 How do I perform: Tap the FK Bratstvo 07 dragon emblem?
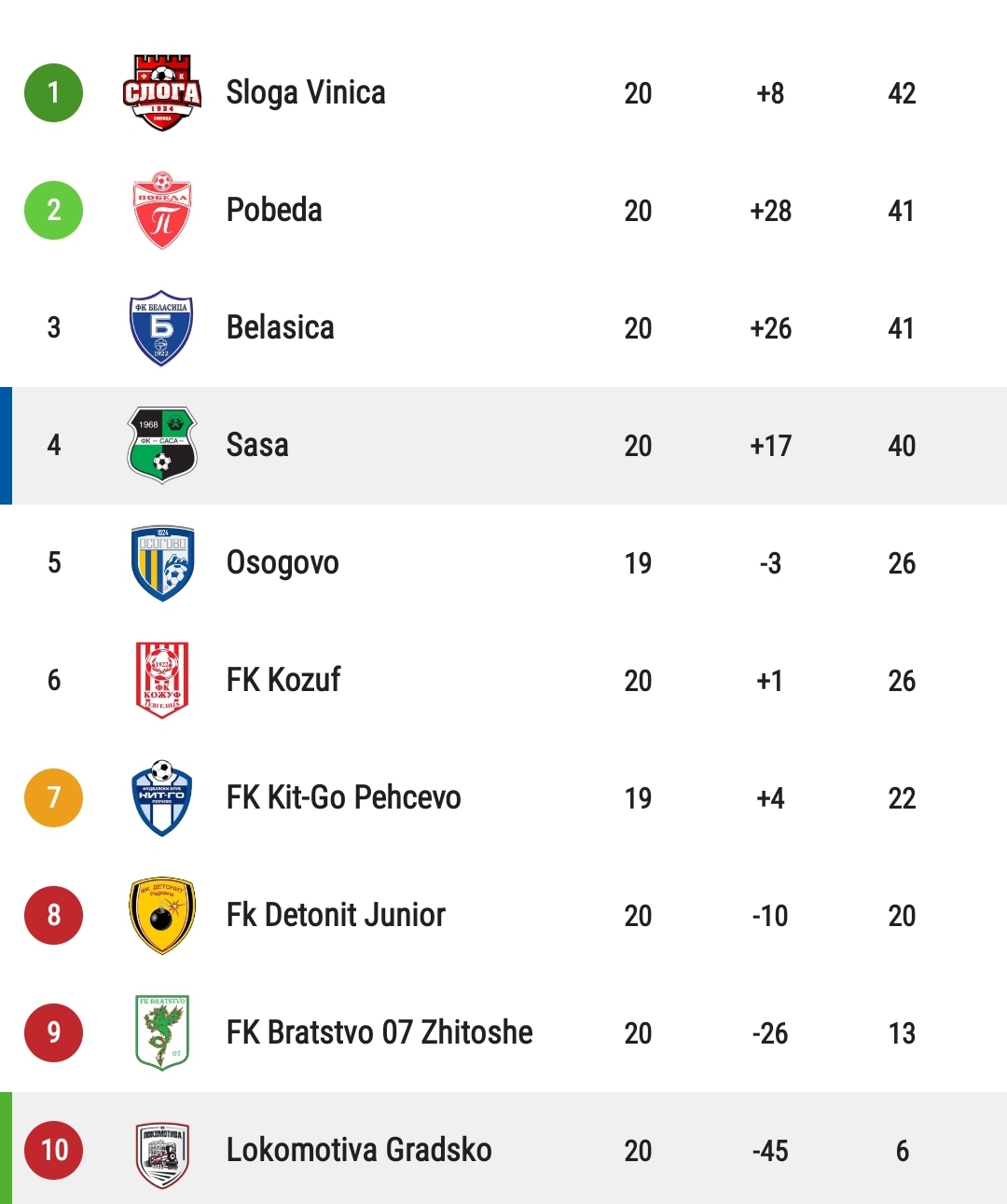tap(162, 1032)
